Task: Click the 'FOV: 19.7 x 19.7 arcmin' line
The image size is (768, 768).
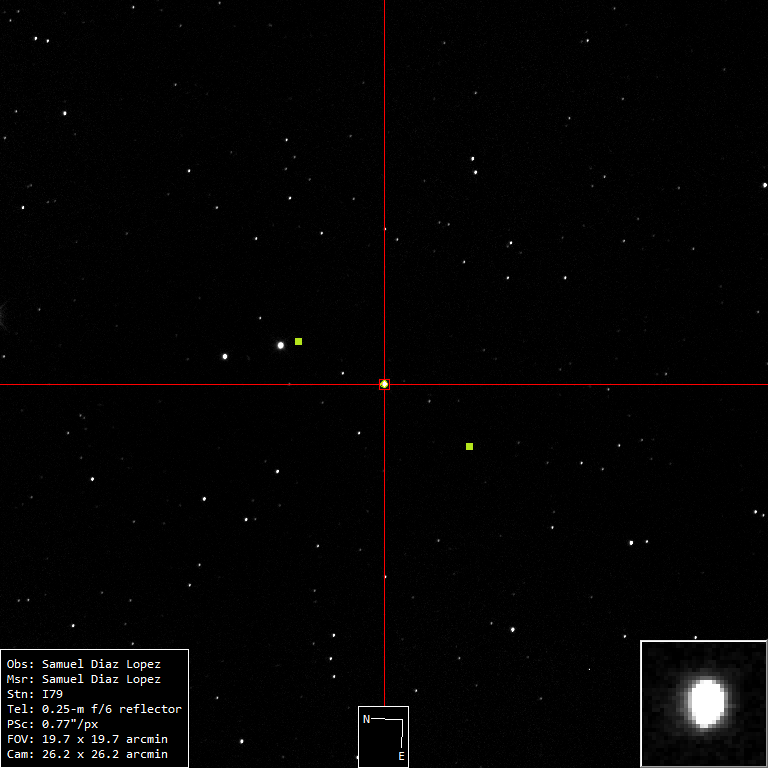Action: [87, 739]
